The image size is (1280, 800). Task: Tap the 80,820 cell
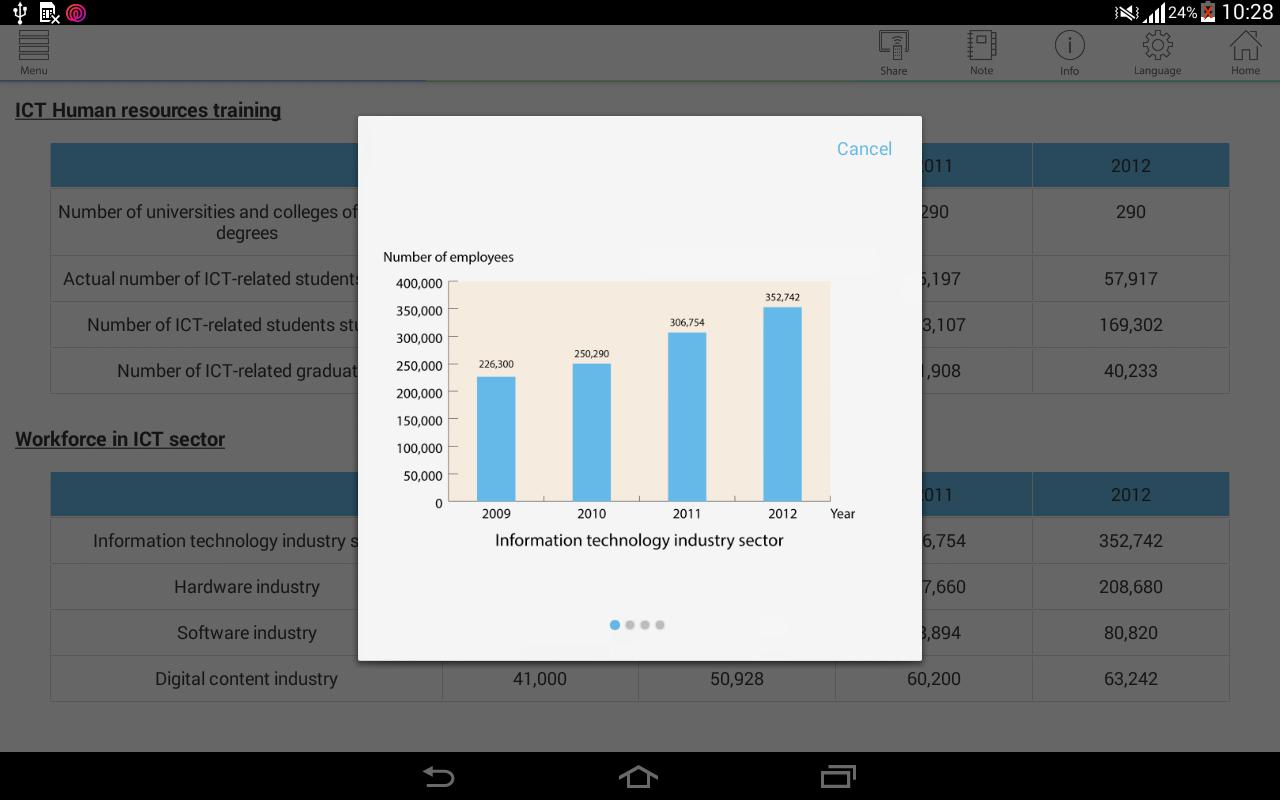point(1131,633)
